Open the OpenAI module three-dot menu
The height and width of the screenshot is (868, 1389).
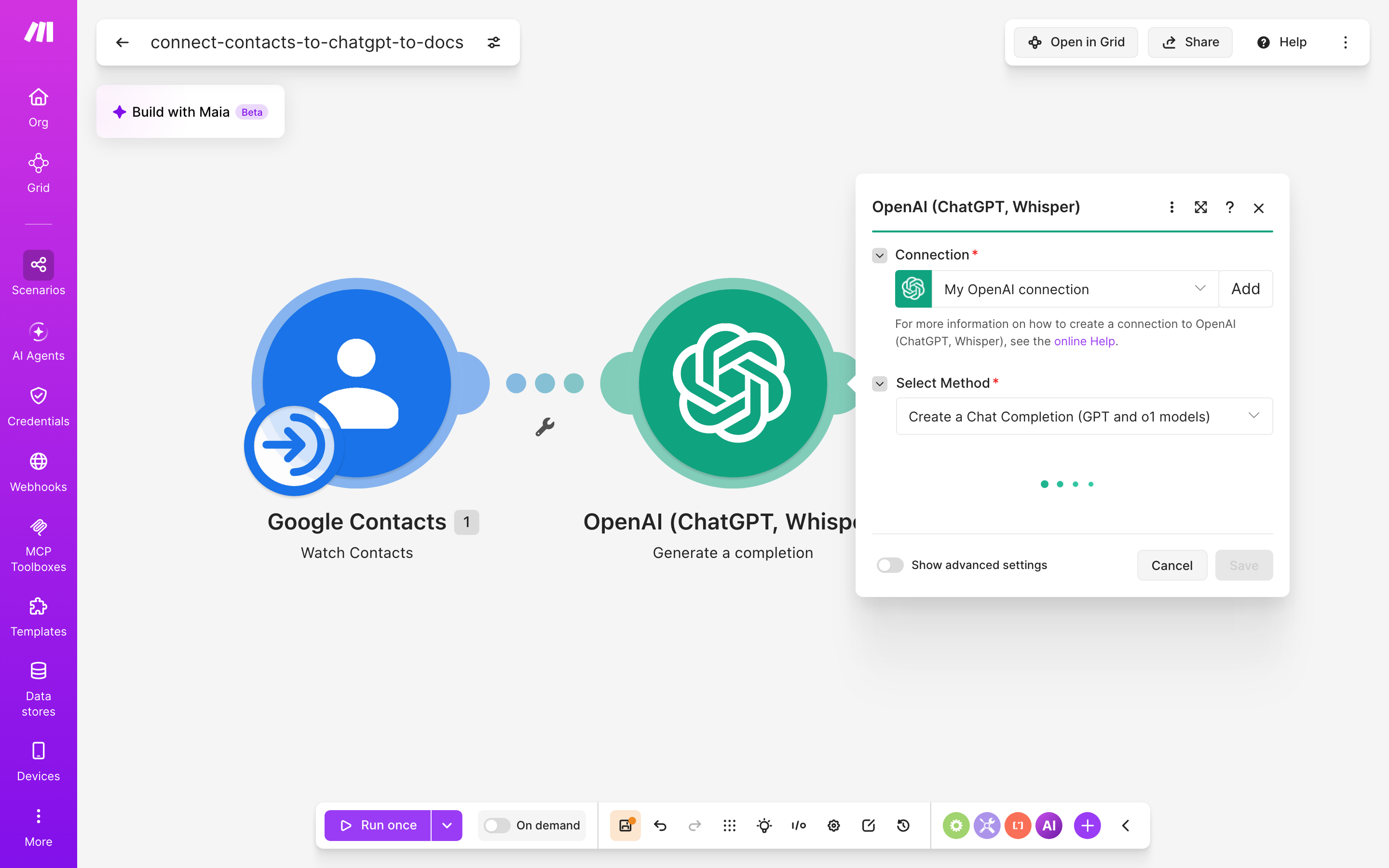point(1171,207)
